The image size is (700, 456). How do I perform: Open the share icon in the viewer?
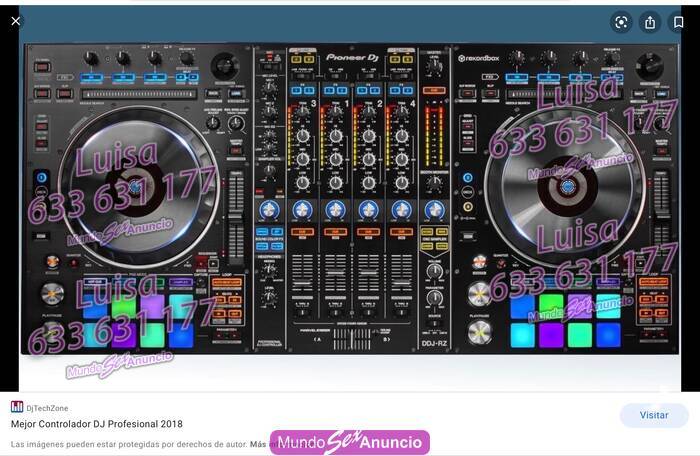tap(650, 22)
